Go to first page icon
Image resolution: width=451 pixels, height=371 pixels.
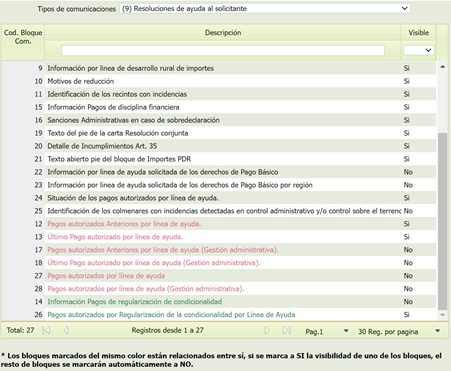[x=46, y=330]
